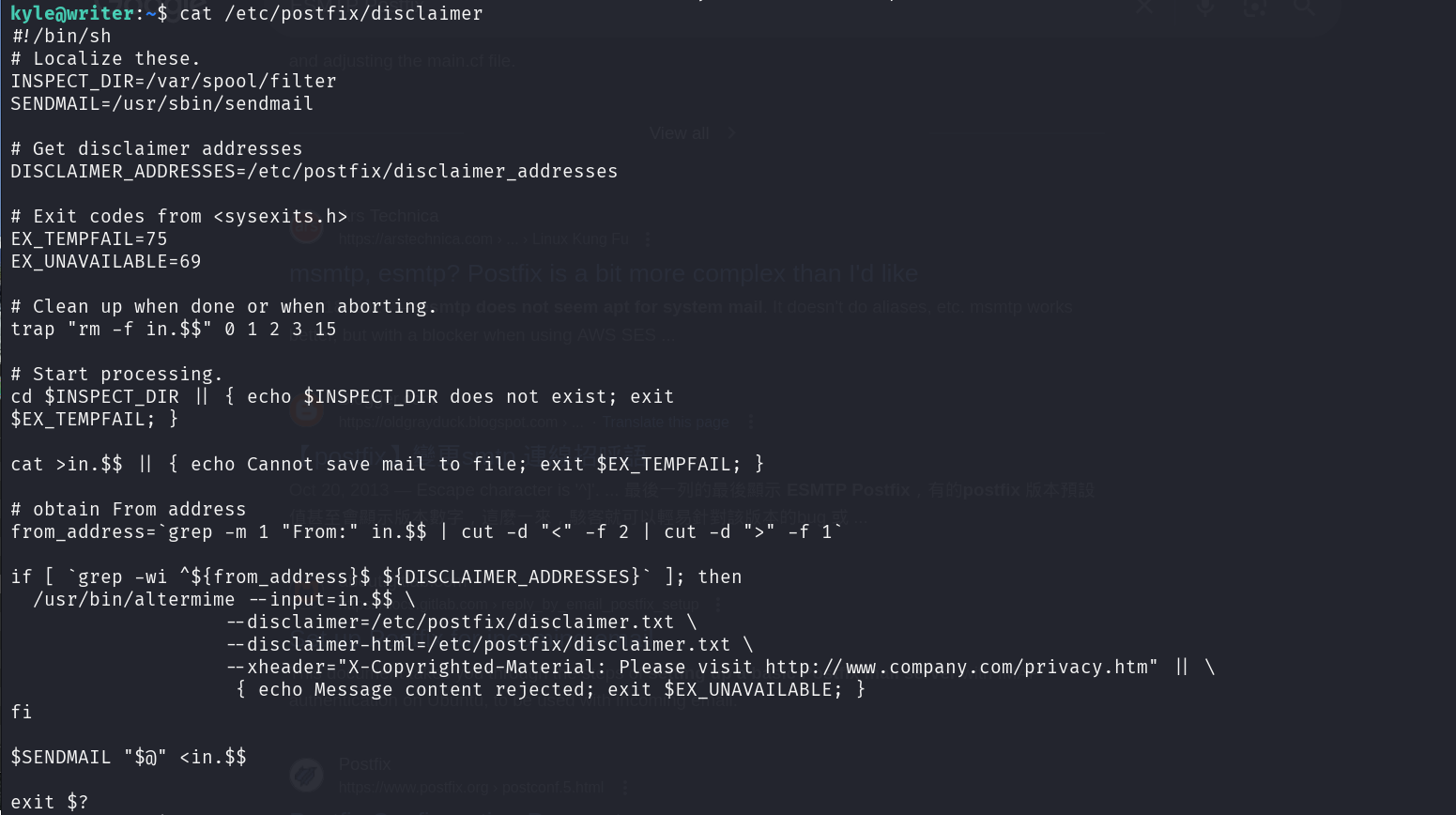Image resolution: width=1456 pixels, height=815 pixels.
Task: Expand the faint View all chevron
Action: point(731,134)
